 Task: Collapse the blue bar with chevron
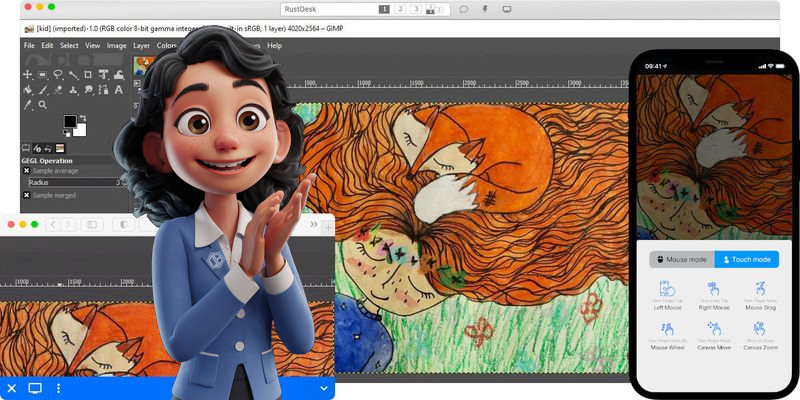[x=323, y=388]
